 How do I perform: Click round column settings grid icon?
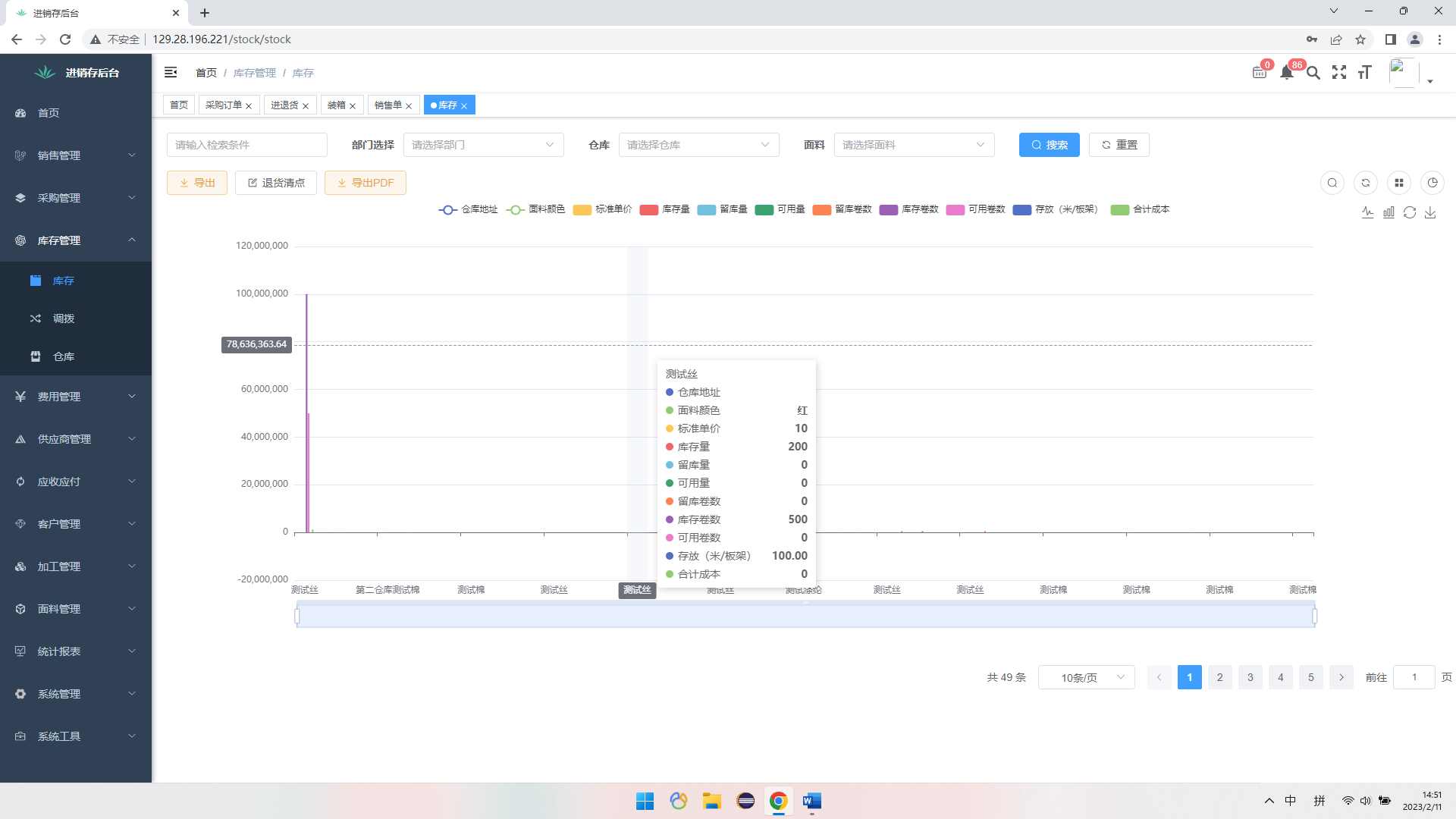(x=1399, y=183)
